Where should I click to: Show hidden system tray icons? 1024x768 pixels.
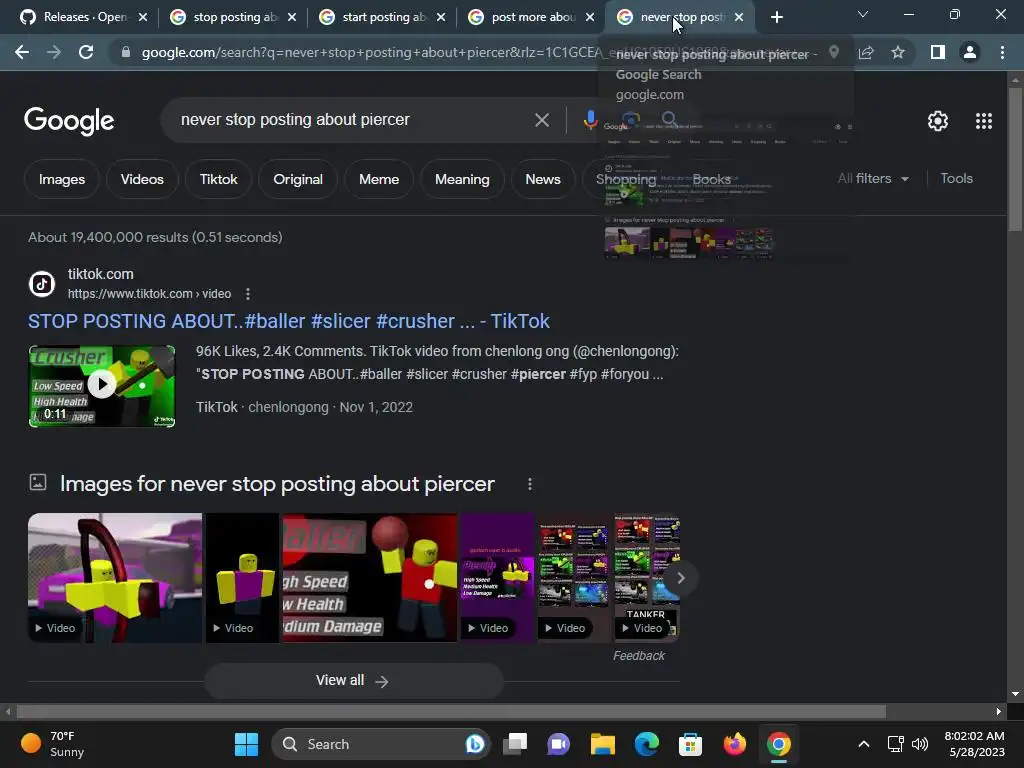coord(863,744)
